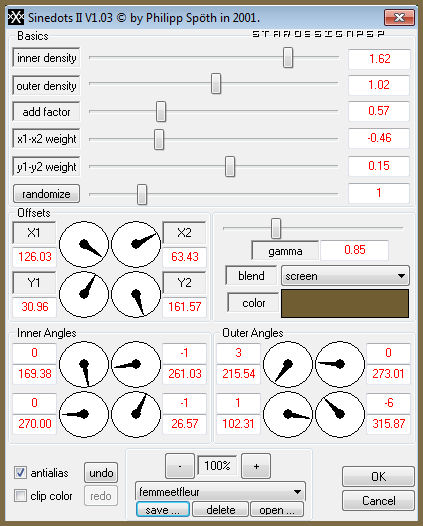
Task: Click the inner angle dial showing 169.38
Action: pyautogui.click(x=84, y=364)
